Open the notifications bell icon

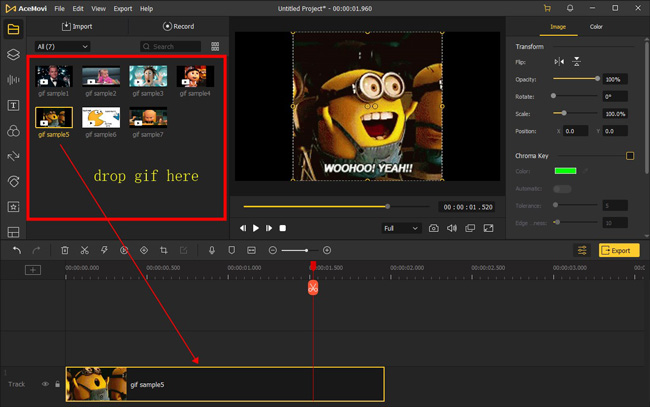click(570, 8)
